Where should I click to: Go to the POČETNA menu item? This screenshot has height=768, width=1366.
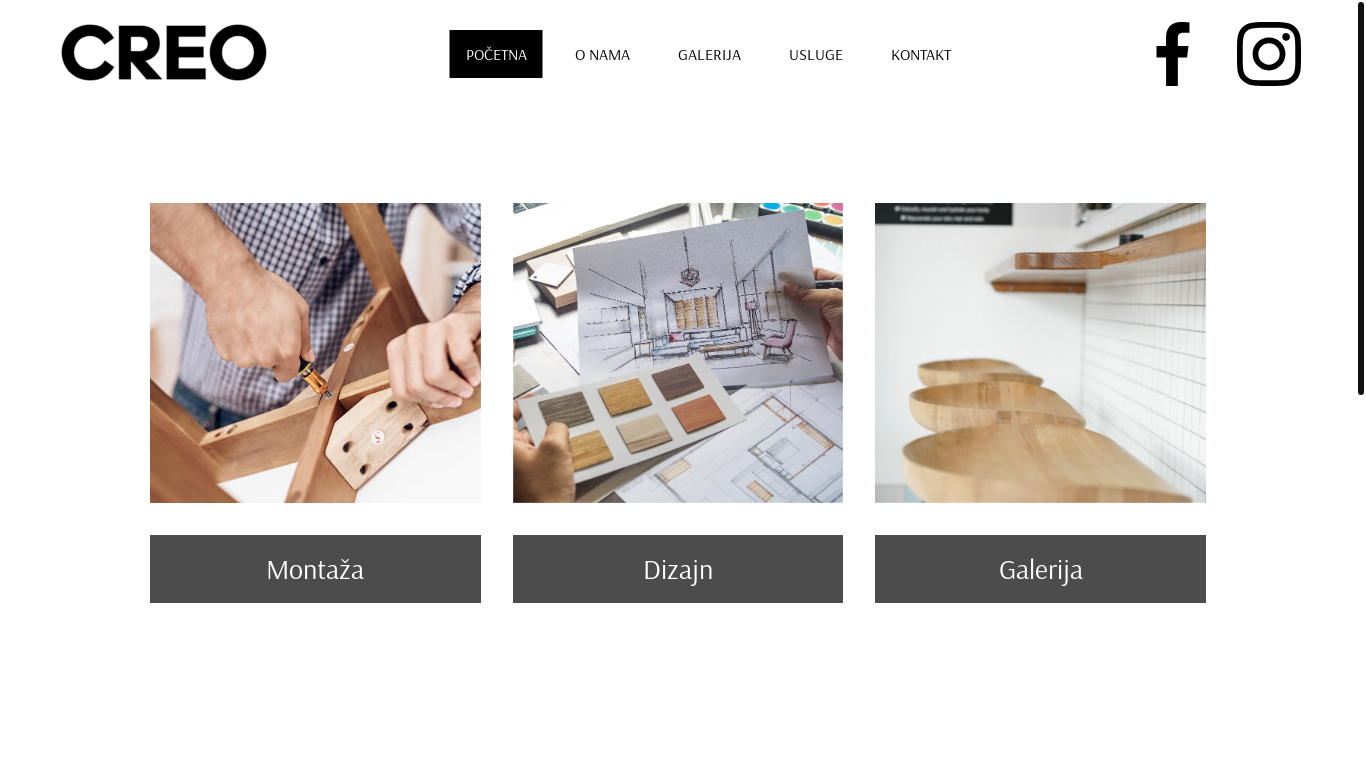(x=496, y=54)
